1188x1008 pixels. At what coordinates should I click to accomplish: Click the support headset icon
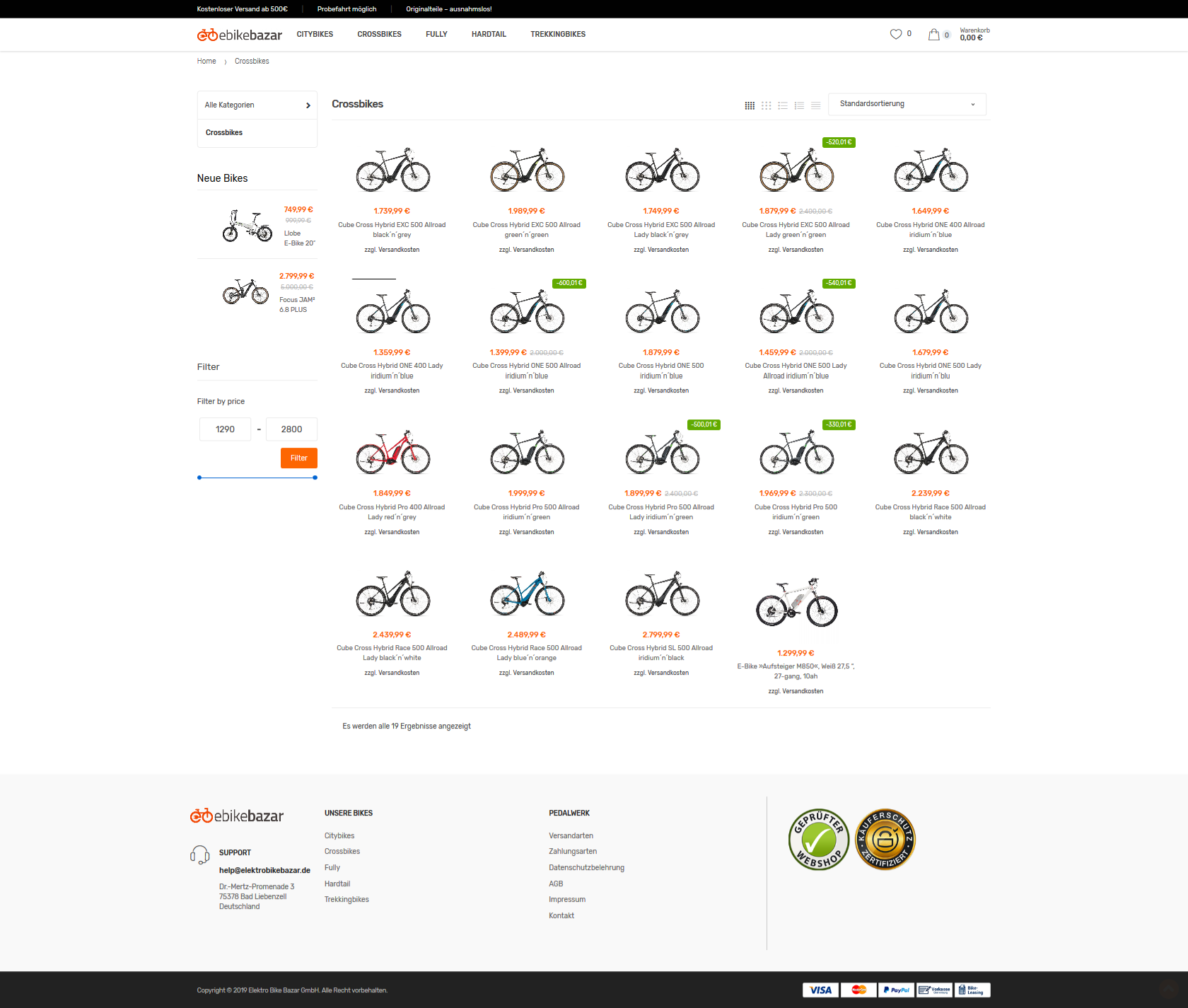[200, 855]
